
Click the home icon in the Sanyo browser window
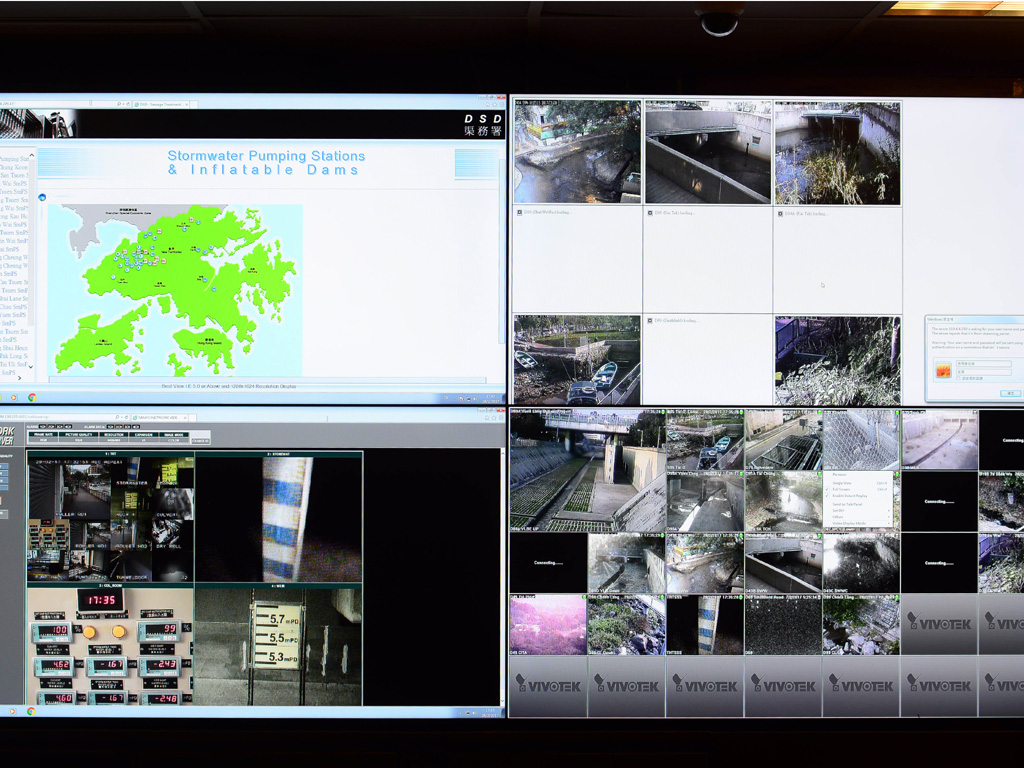(x=487, y=417)
